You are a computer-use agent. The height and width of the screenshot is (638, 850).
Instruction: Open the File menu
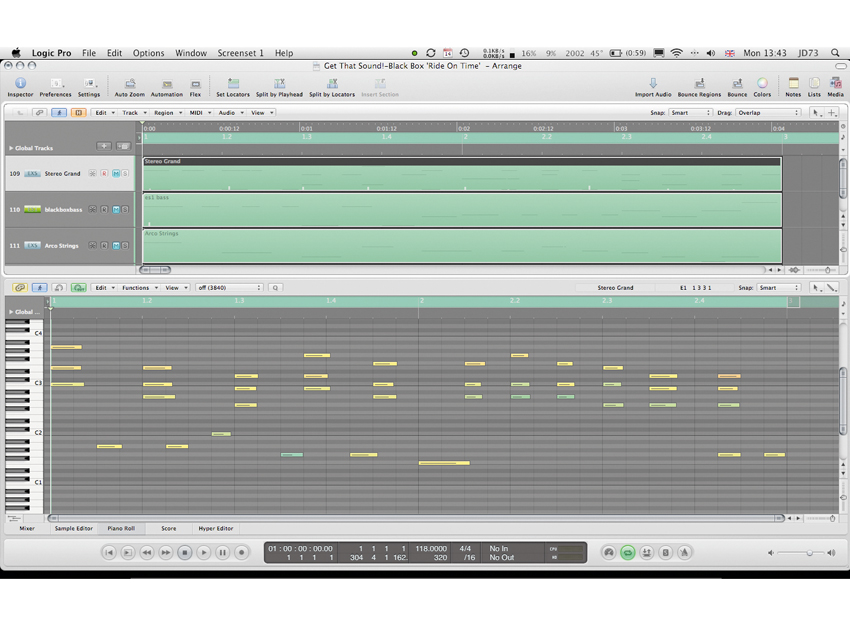[x=89, y=53]
